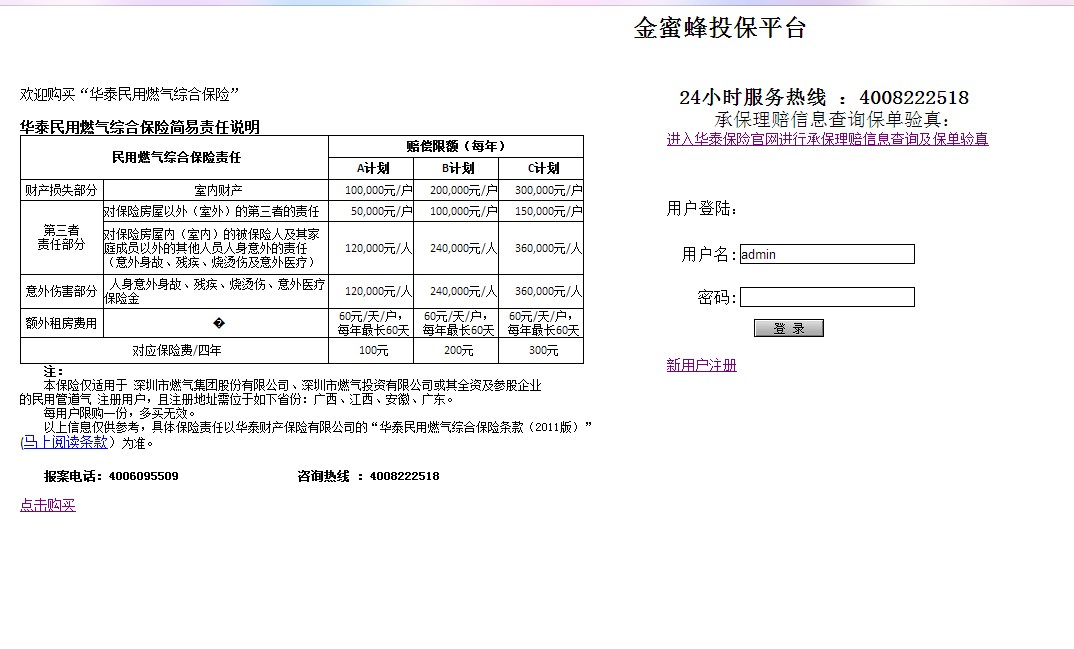This screenshot has width=1074, height=649.
Task: Click the 第三者责任部分 row label
Action: coord(62,238)
